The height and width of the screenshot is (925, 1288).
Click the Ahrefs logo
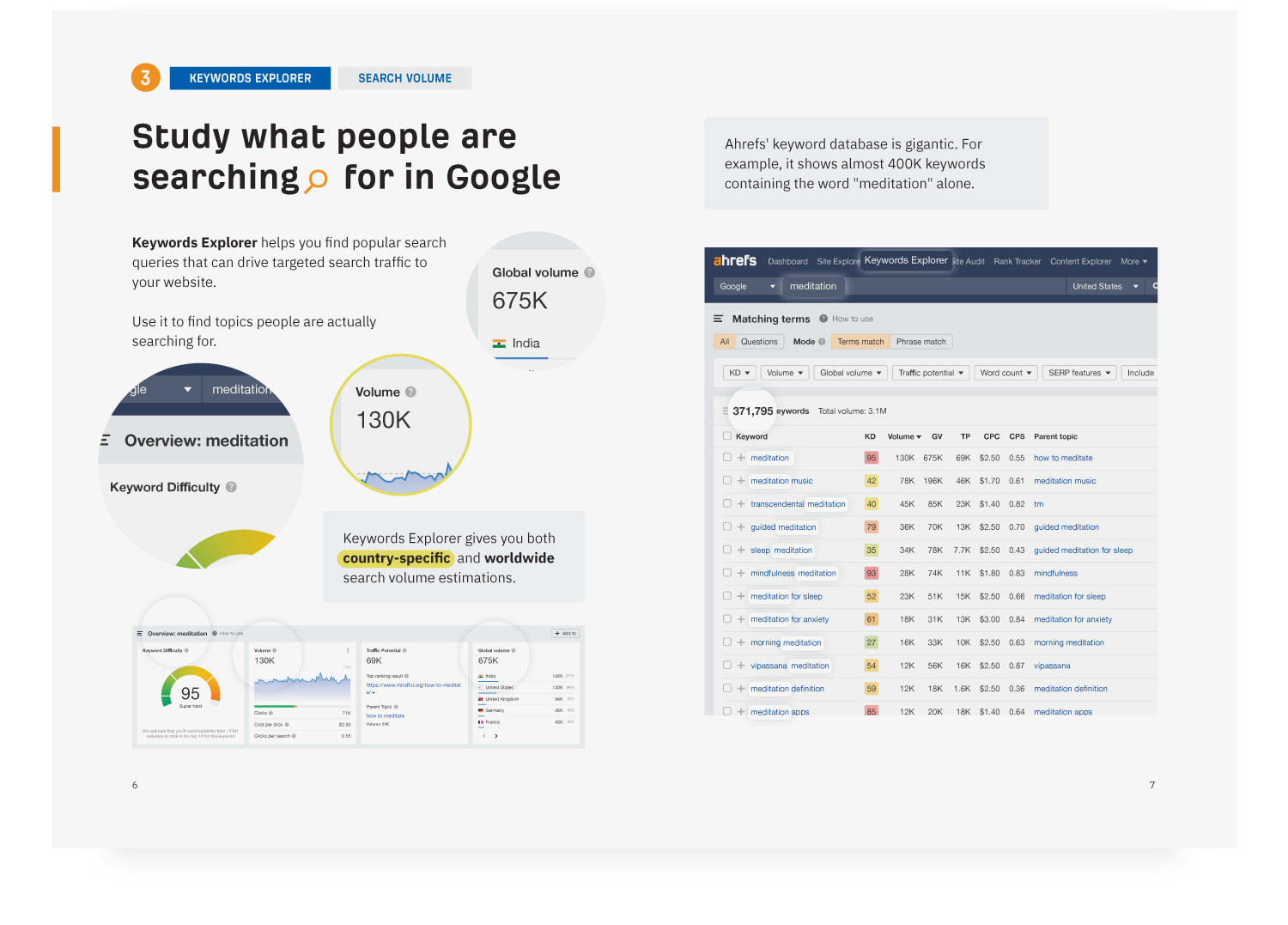(734, 260)
